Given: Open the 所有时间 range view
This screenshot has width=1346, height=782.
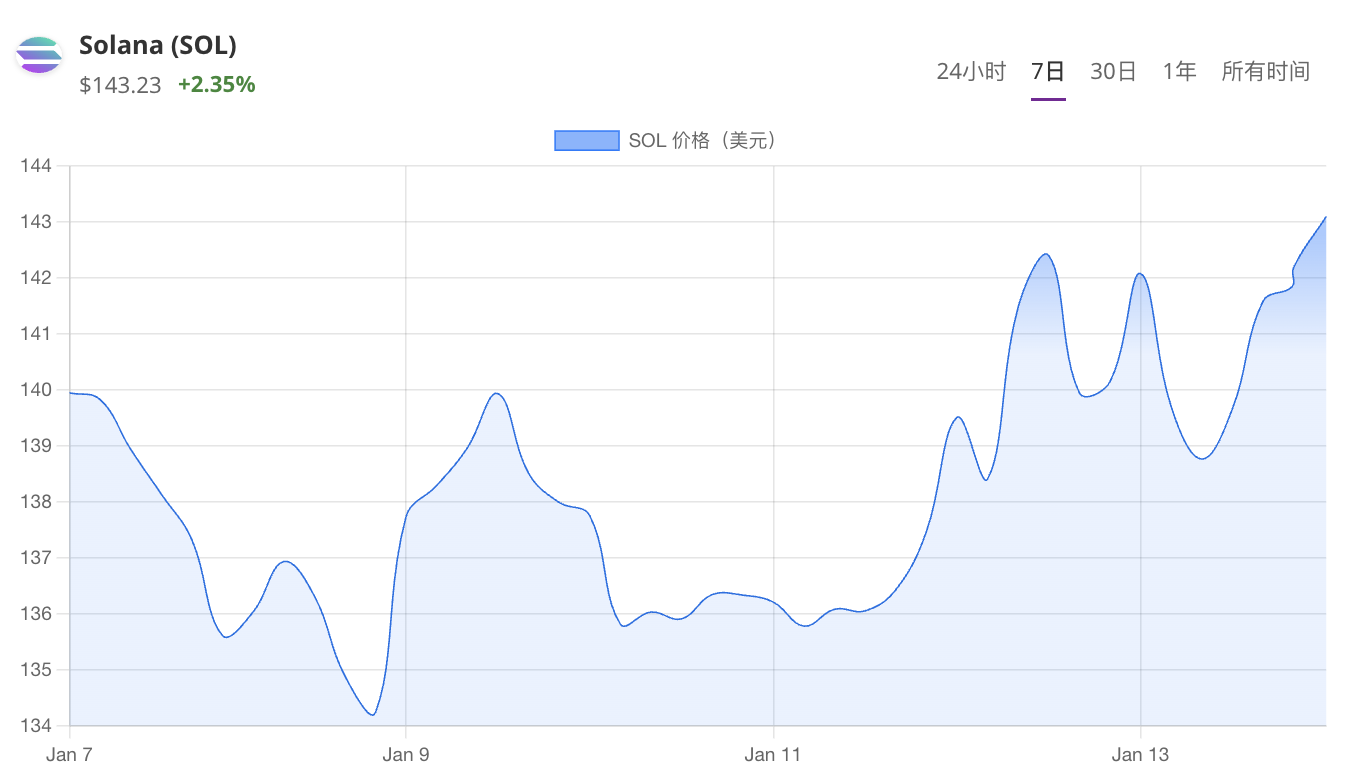Looking at the screenshot, I should [x=1265, y=71].
